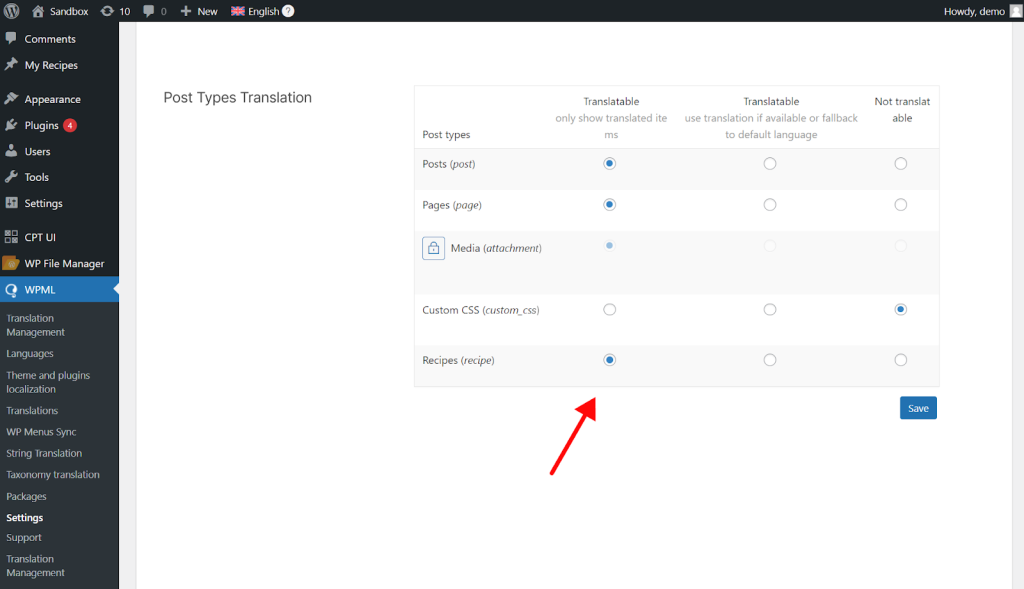Set Recipes as Not translatable

point(901,360)
